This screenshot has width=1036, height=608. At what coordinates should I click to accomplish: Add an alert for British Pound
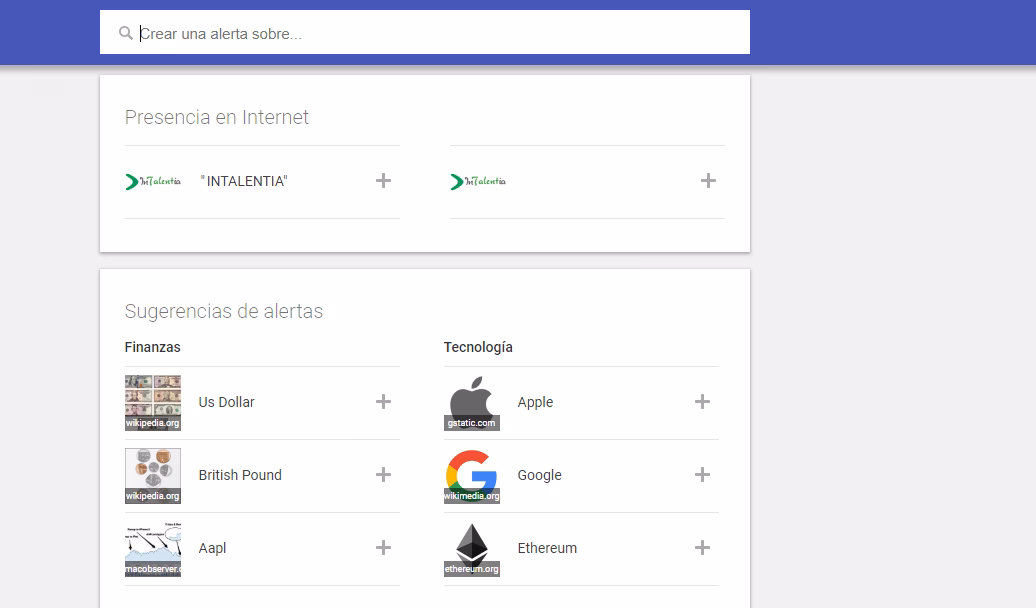click(383, 475)
